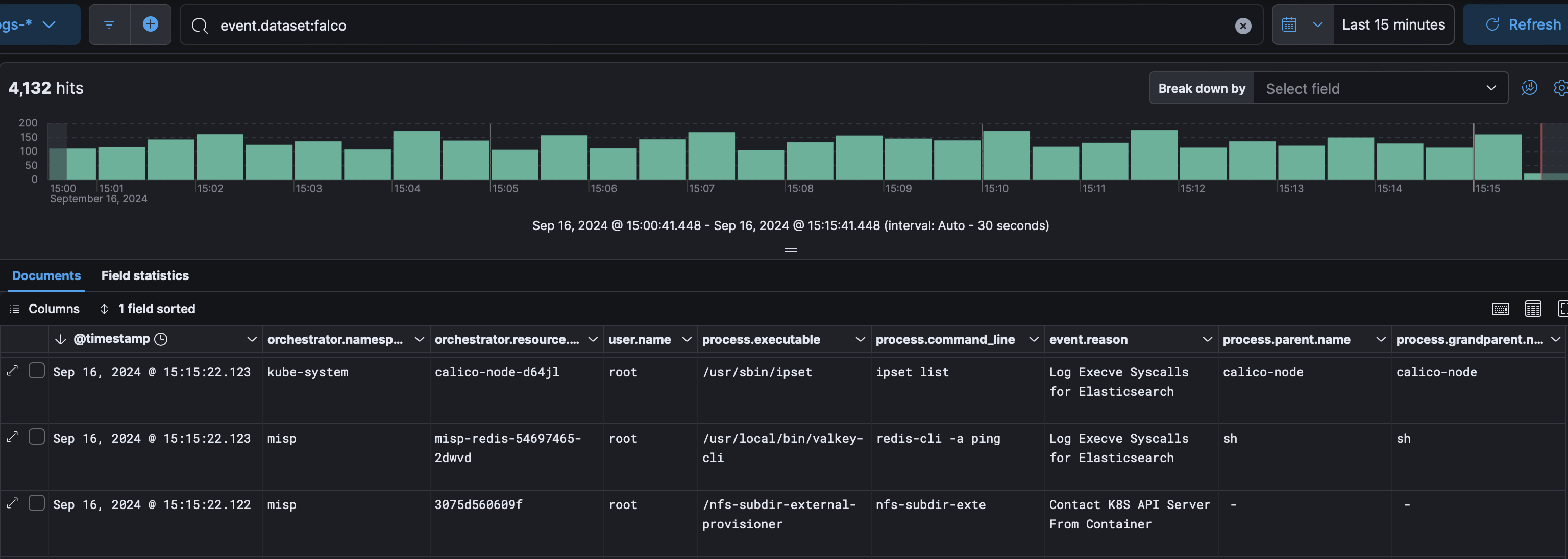Click the 4,132 hits count

(x=45, y=88)
